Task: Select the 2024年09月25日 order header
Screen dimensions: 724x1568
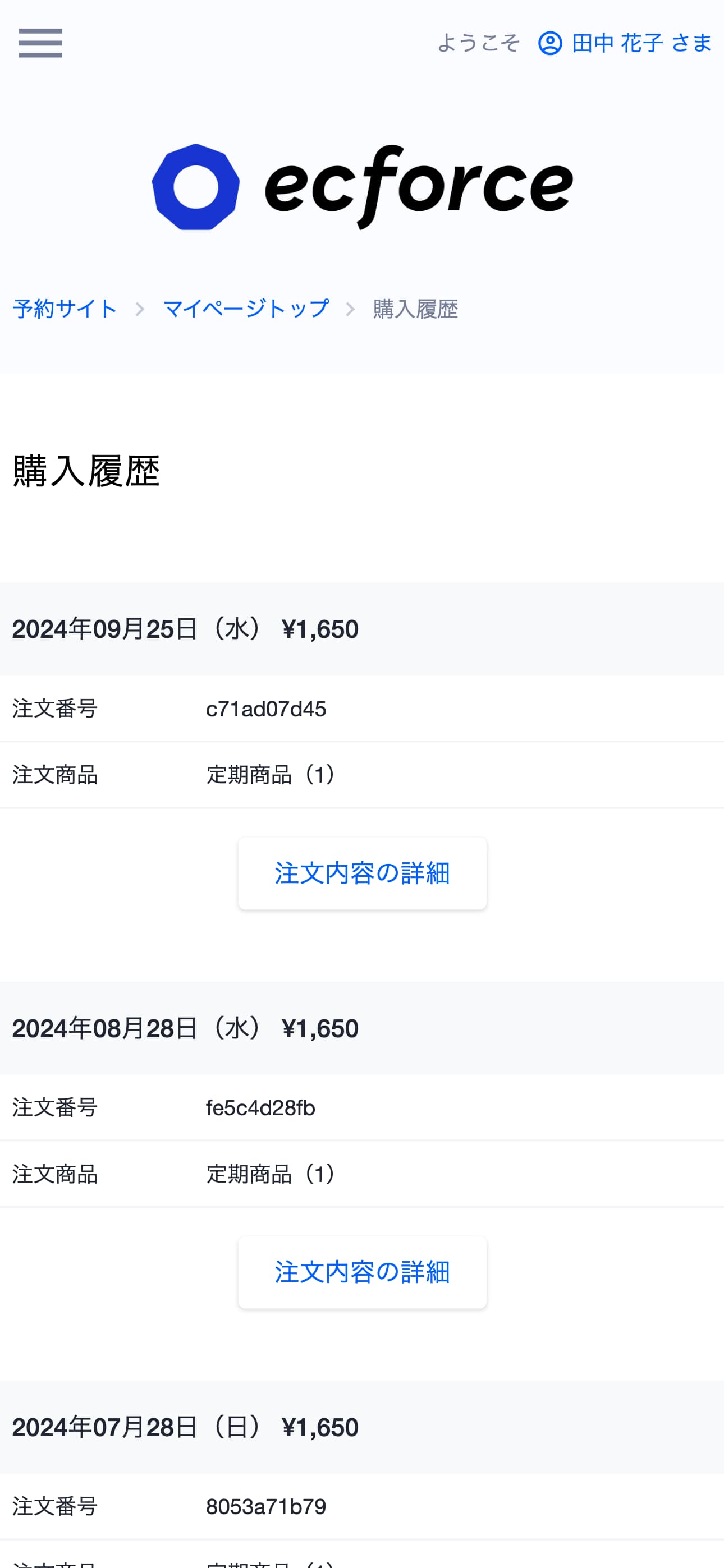Action: click(x=361, y=629)
